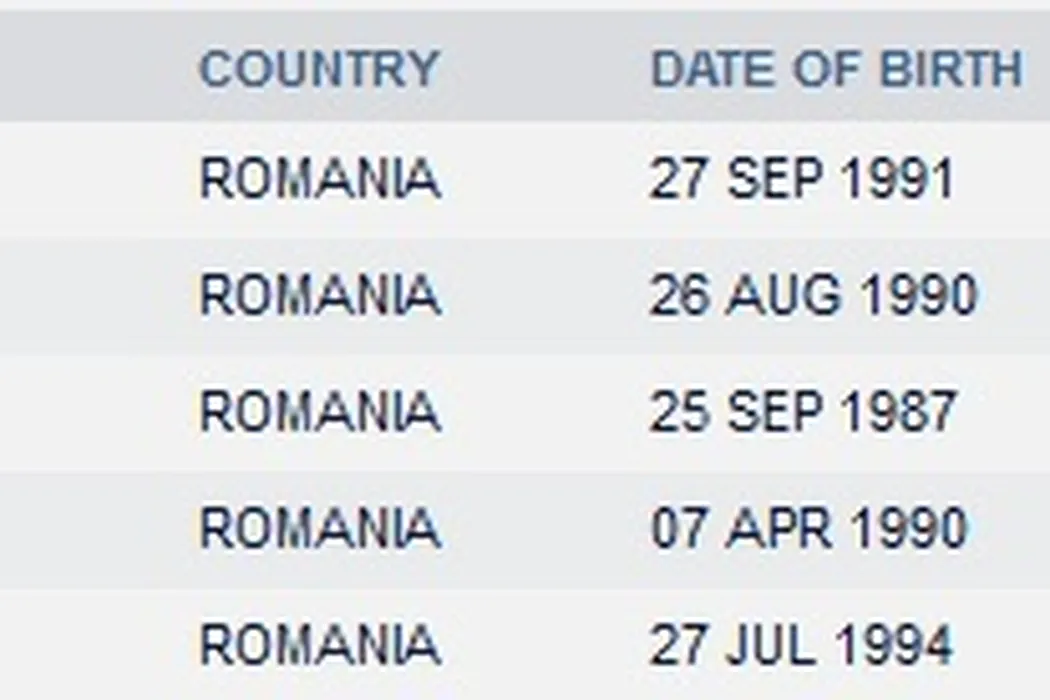
Task: Select the birthdate 27 SEP 1991
Action: [x=802, y=180]
